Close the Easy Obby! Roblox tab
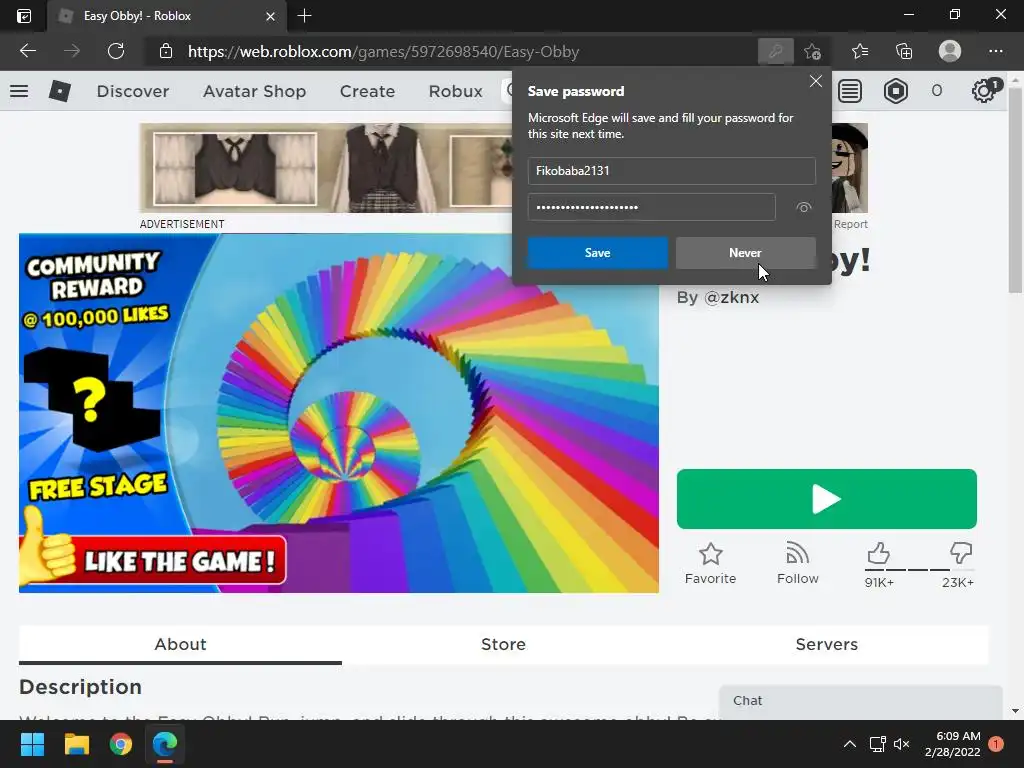The width and height of the screenshot is (1024, 768). click(270, 16)
